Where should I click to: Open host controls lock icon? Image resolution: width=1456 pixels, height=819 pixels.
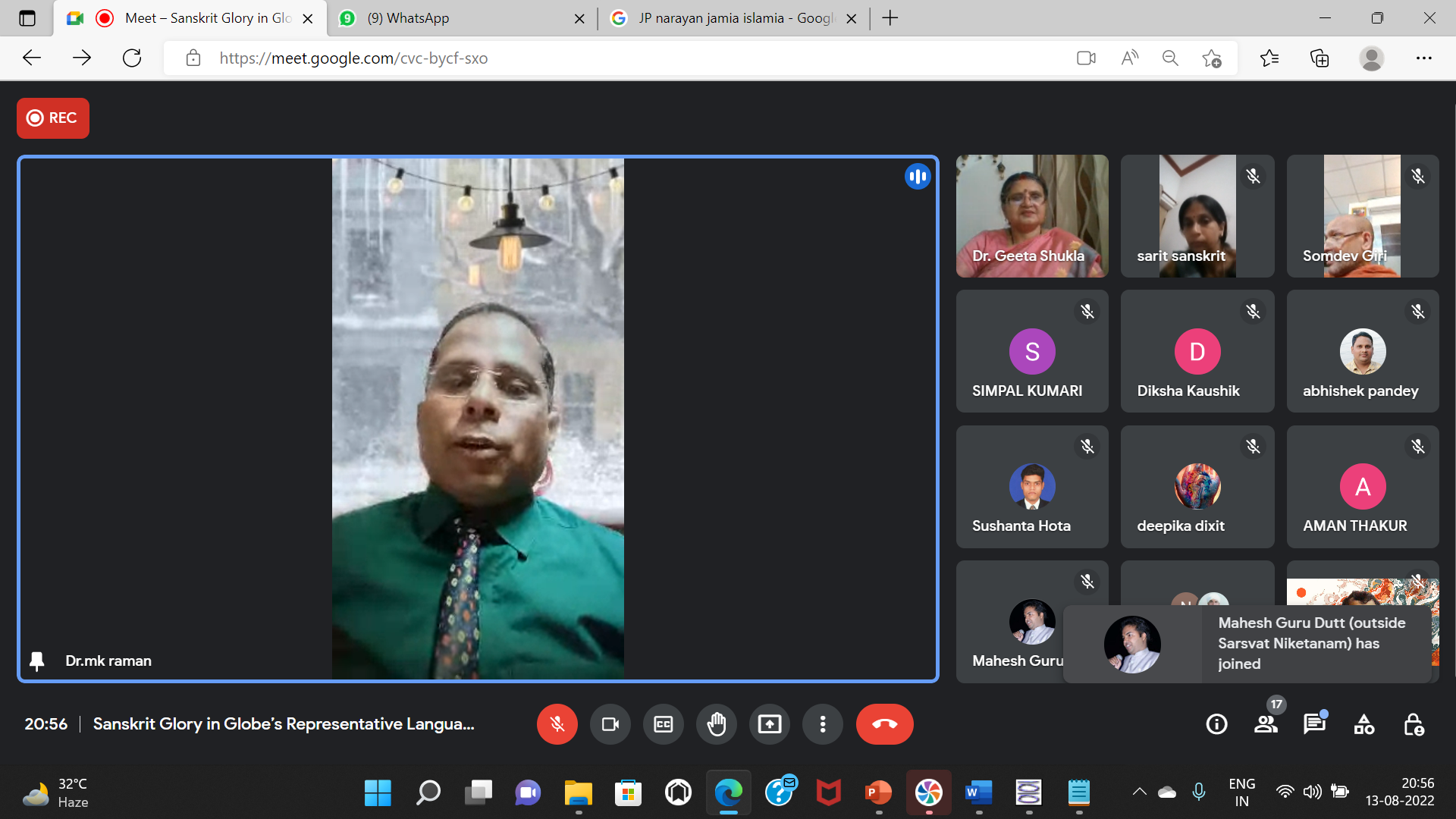(1414, 724)
